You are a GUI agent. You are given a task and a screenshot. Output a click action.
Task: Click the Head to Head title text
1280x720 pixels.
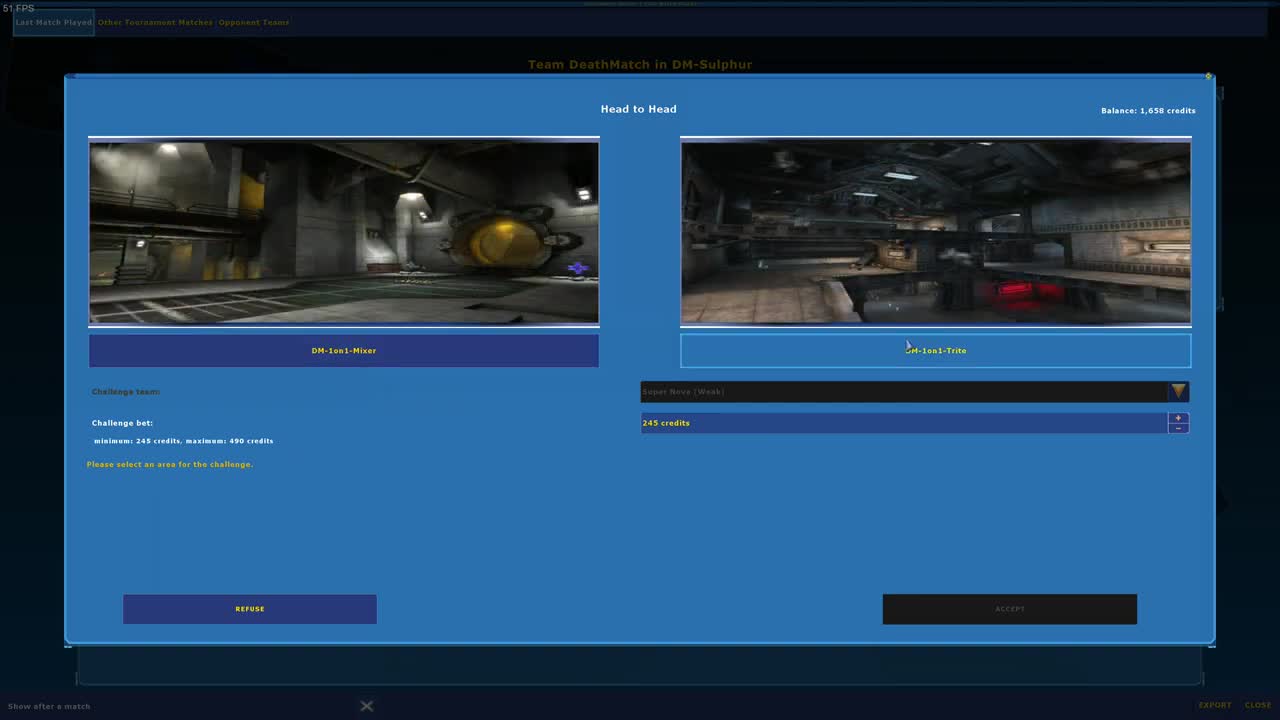click(639, 109)
